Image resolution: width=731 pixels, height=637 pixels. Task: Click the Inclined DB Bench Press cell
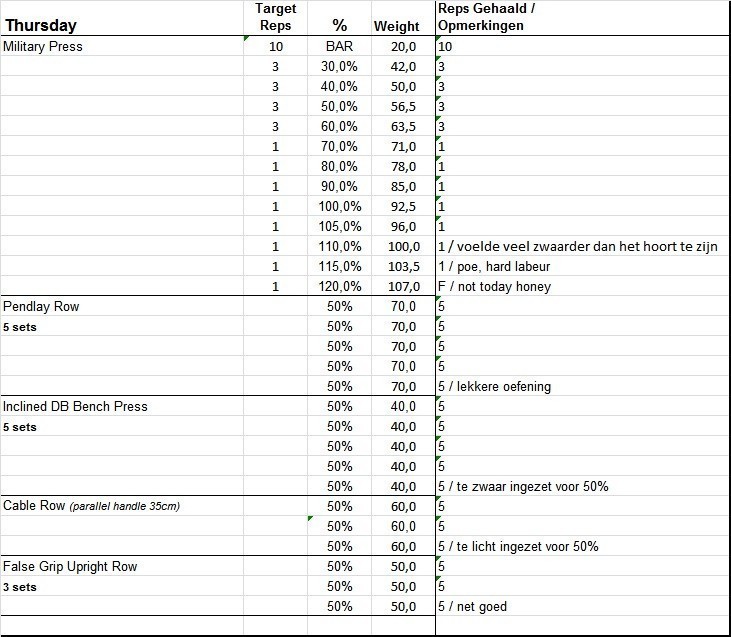pyautogui.click(x=75, y=406)
